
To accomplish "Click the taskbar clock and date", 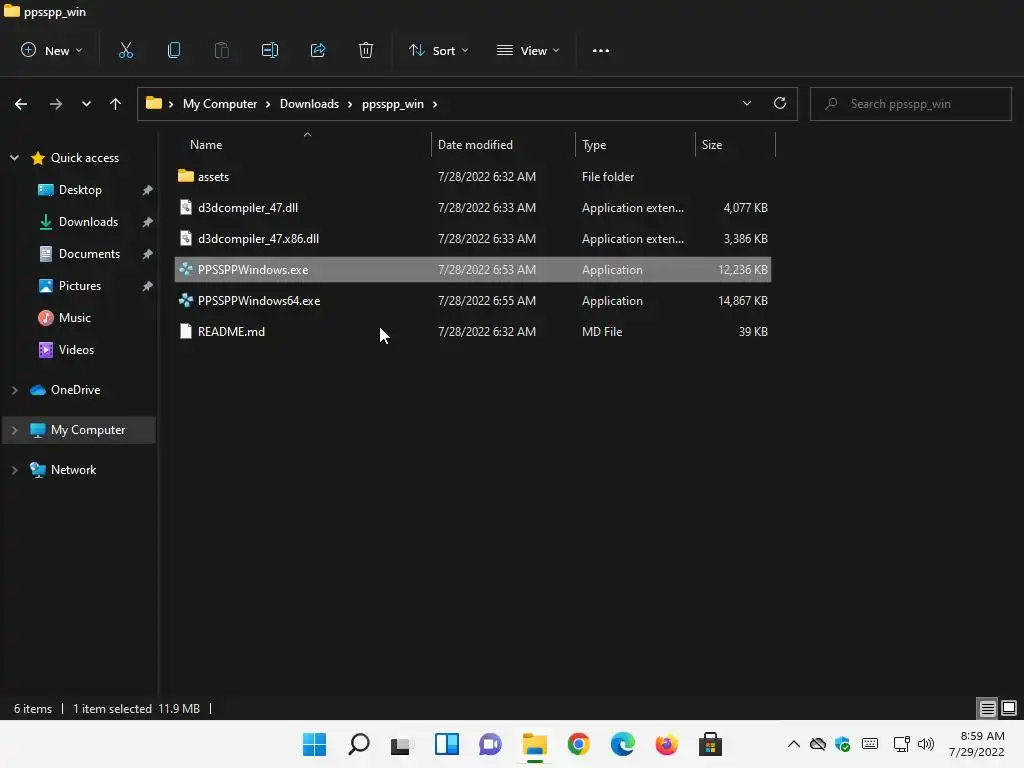I will [976, 744].
